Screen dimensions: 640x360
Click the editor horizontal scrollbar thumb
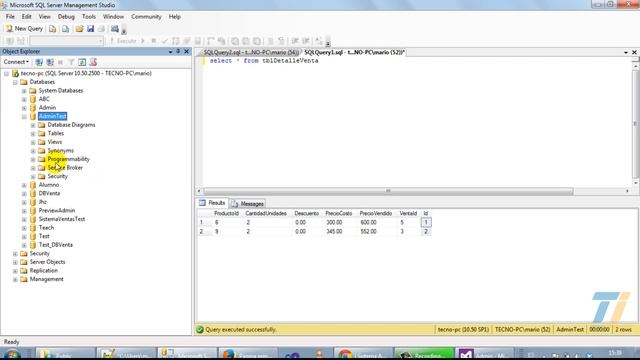388,191
